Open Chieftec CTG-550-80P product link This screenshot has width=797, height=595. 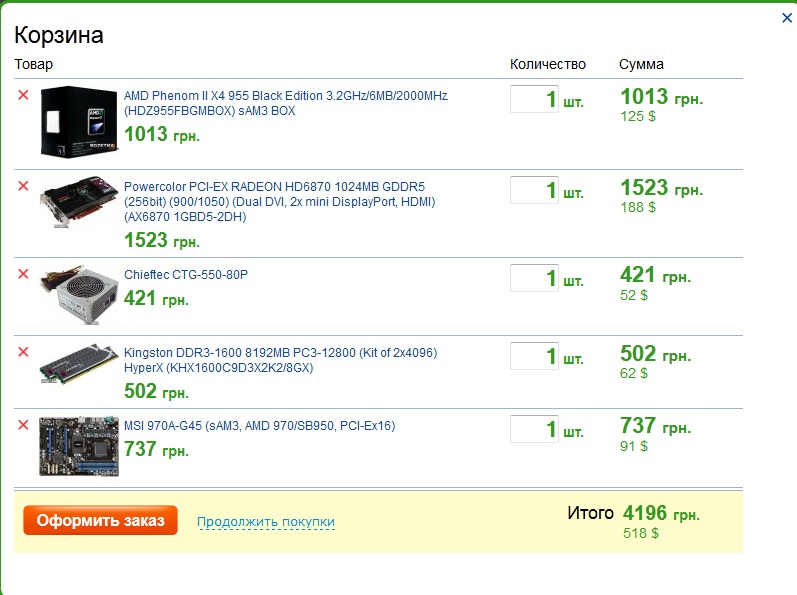point(185,275)
